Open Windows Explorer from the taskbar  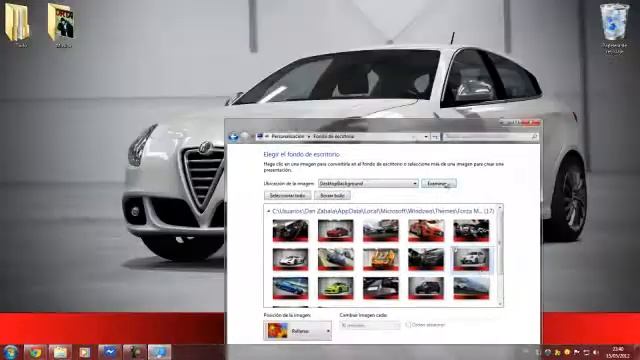60,352
